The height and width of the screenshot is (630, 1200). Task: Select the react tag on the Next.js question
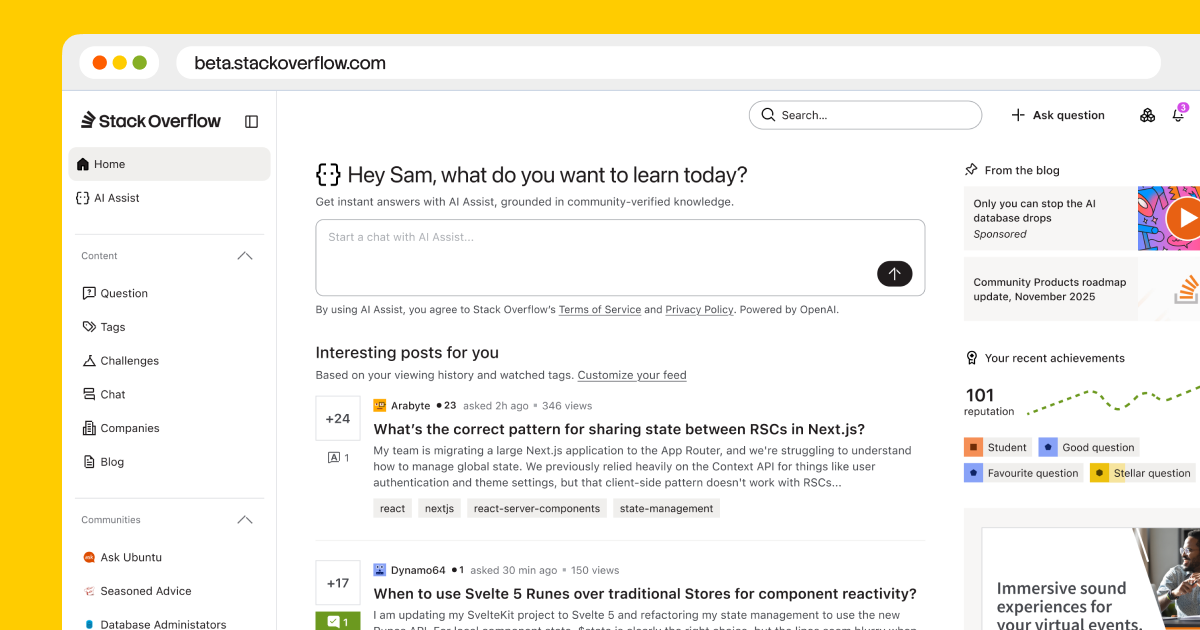[392, 507]
